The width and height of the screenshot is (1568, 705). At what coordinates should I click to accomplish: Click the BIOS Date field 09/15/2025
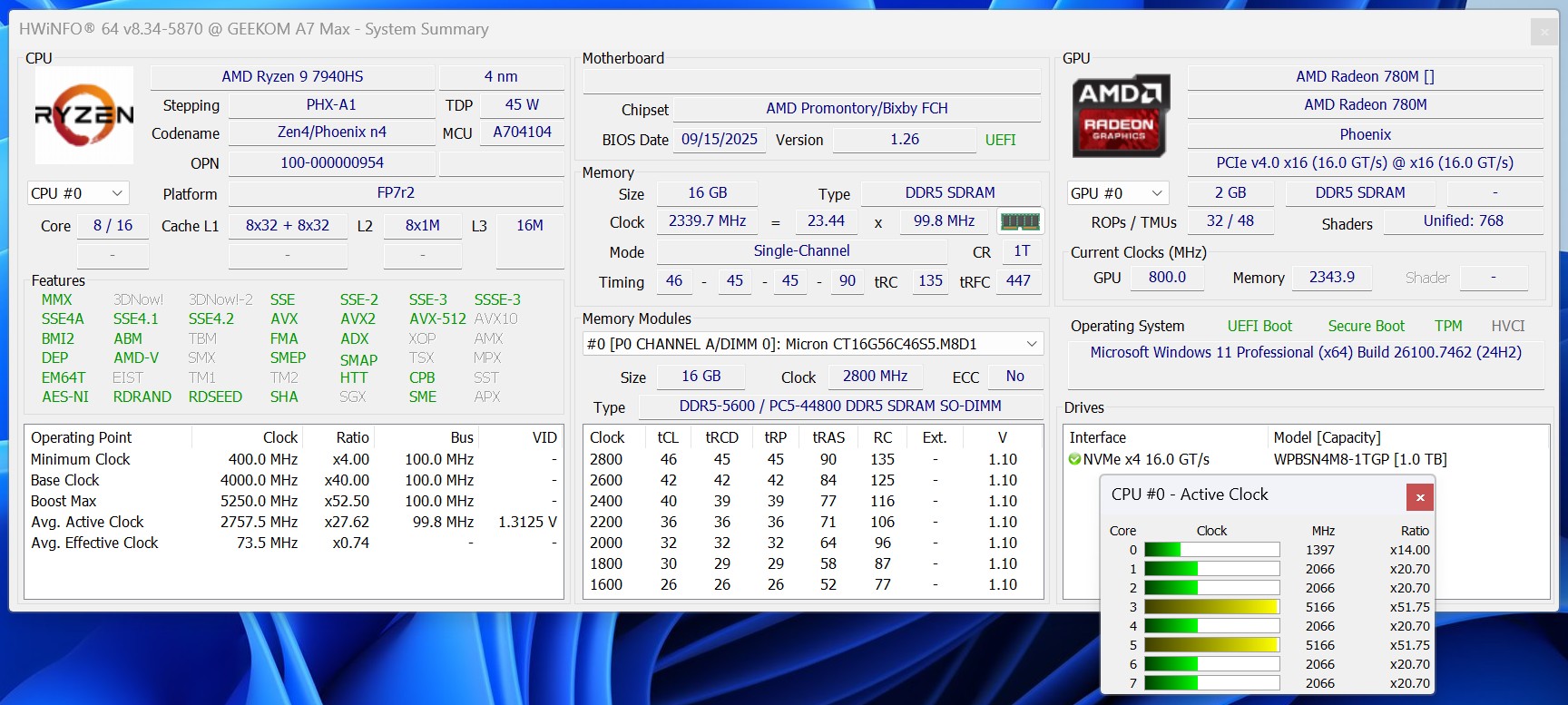pyautogui.click(x=719, y=140)
